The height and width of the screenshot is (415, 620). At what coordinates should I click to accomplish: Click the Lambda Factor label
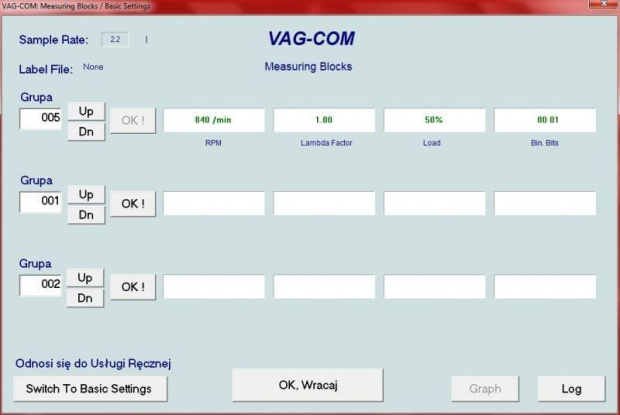pyautogui.click(x=326, y=143)
